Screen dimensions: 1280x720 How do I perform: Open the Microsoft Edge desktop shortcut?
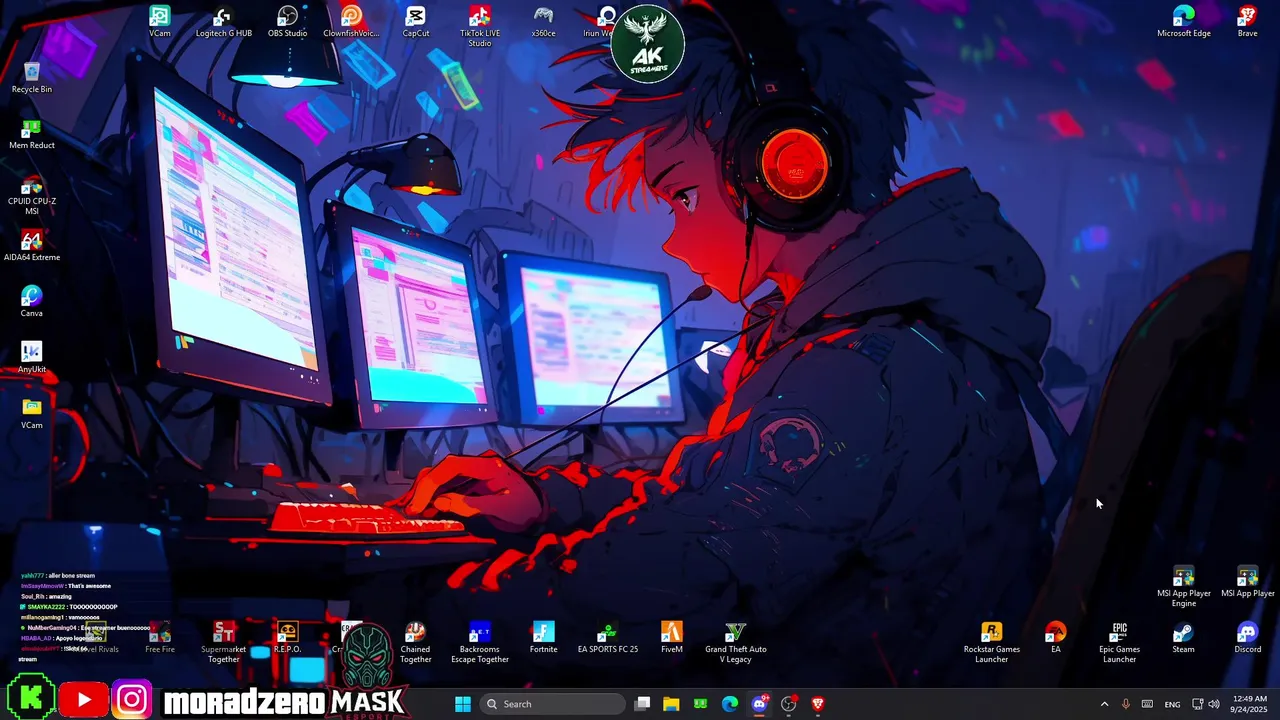pos(1184,22)
